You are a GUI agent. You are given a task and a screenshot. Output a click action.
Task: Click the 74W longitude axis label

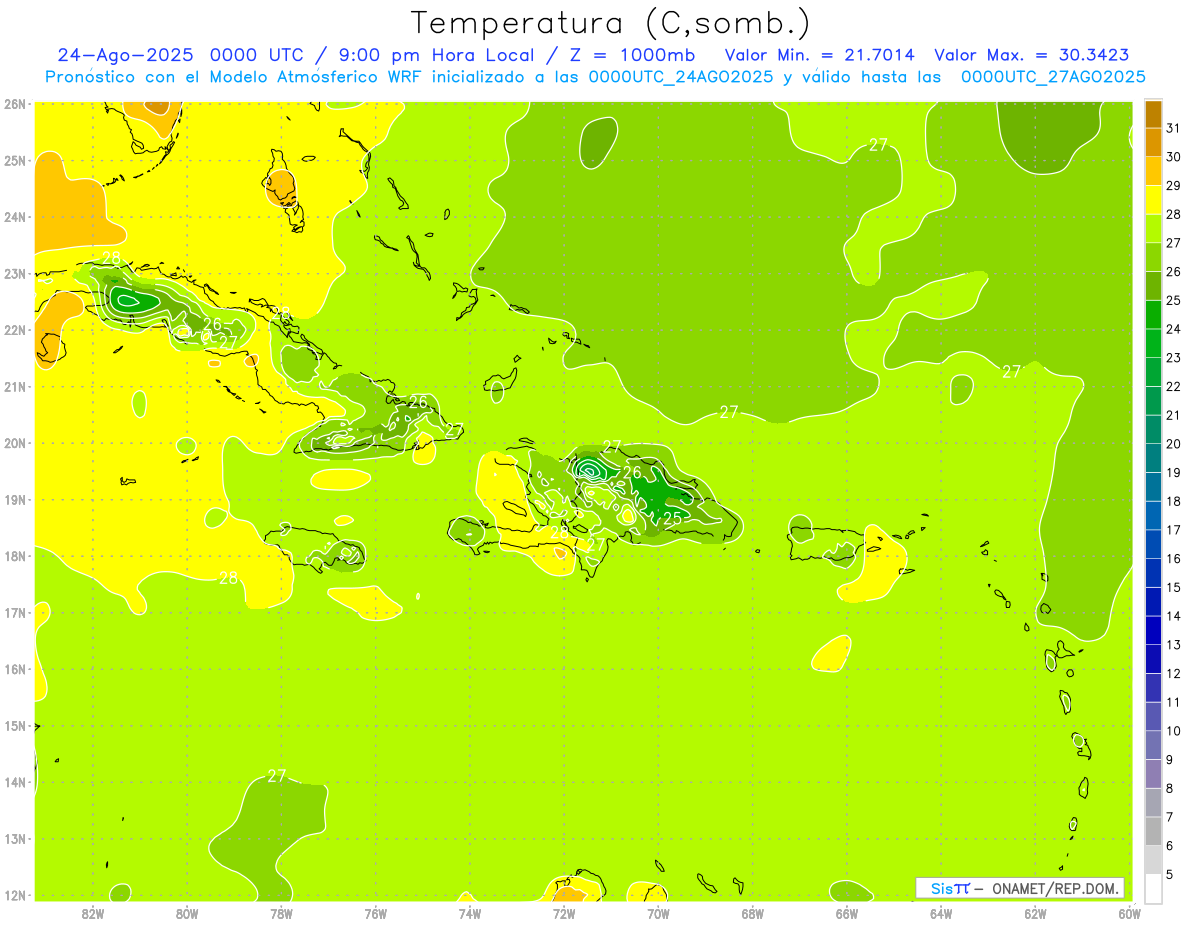[x=470, y=913]
